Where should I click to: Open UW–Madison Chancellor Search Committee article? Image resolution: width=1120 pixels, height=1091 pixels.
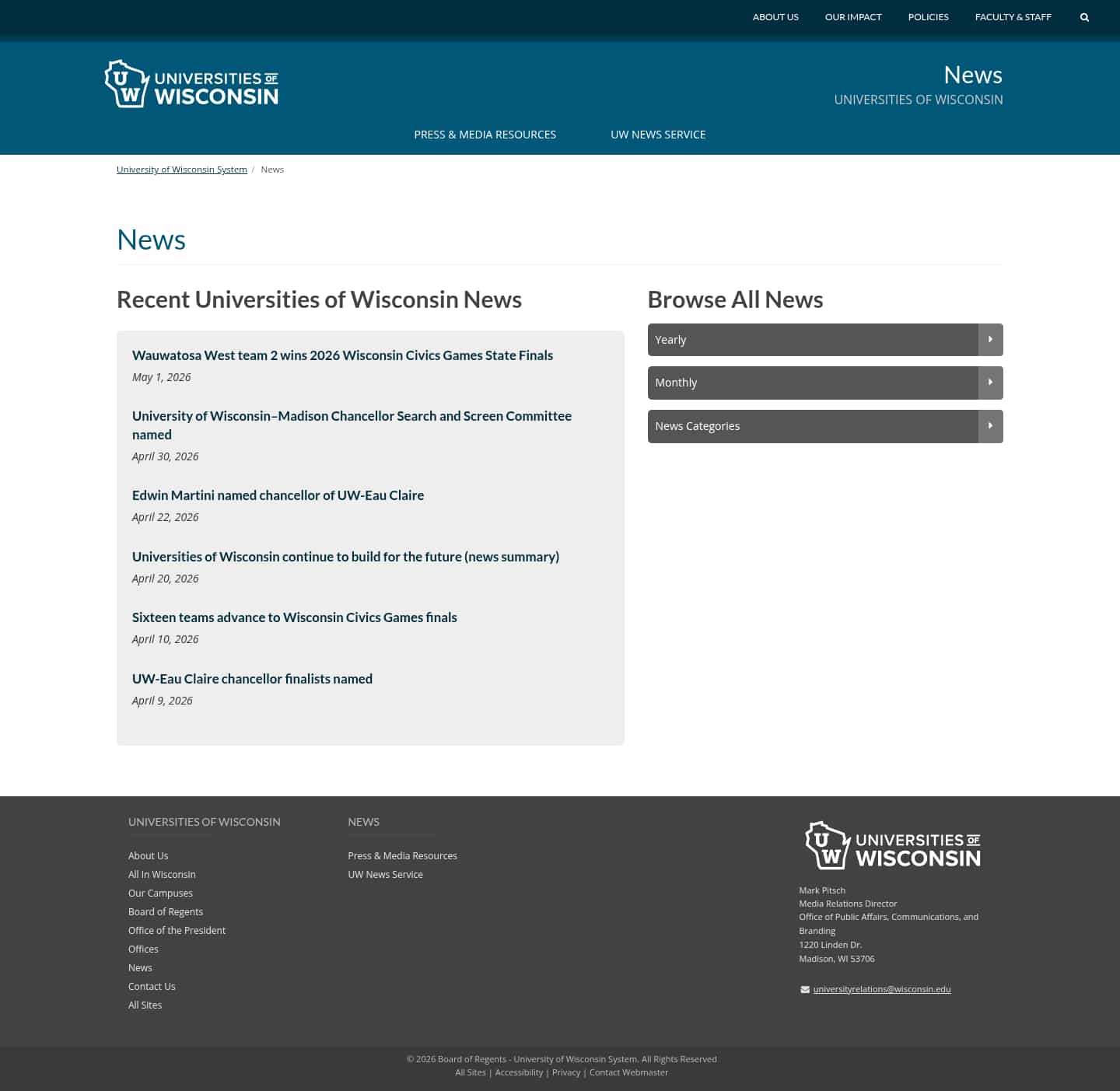352,425
